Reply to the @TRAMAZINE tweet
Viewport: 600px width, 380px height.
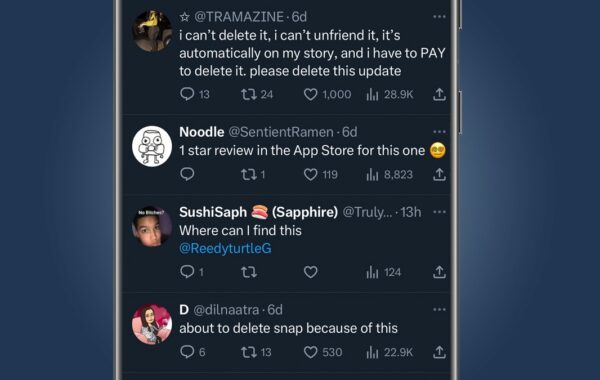point(187,94)
